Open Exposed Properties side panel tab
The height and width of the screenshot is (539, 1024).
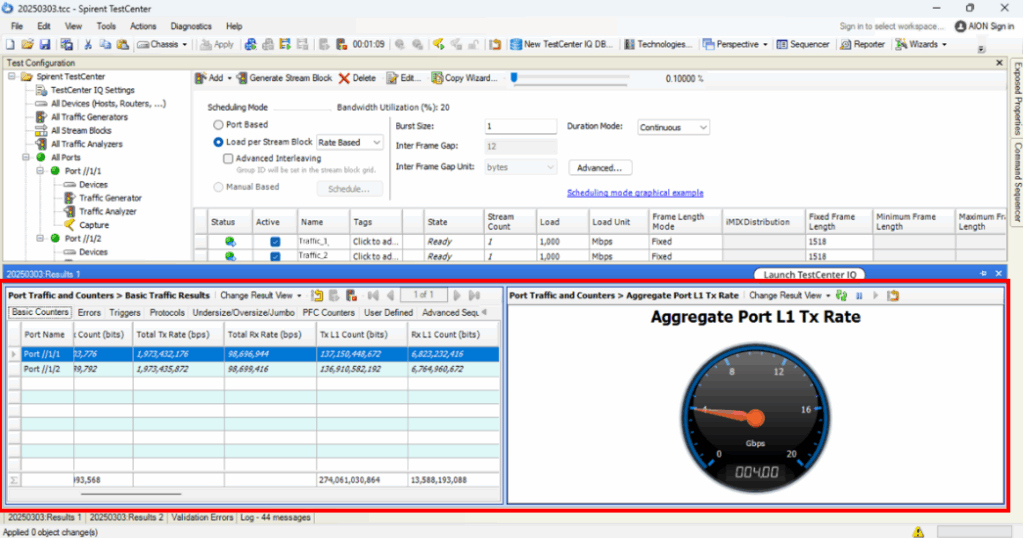point(1017,99)
